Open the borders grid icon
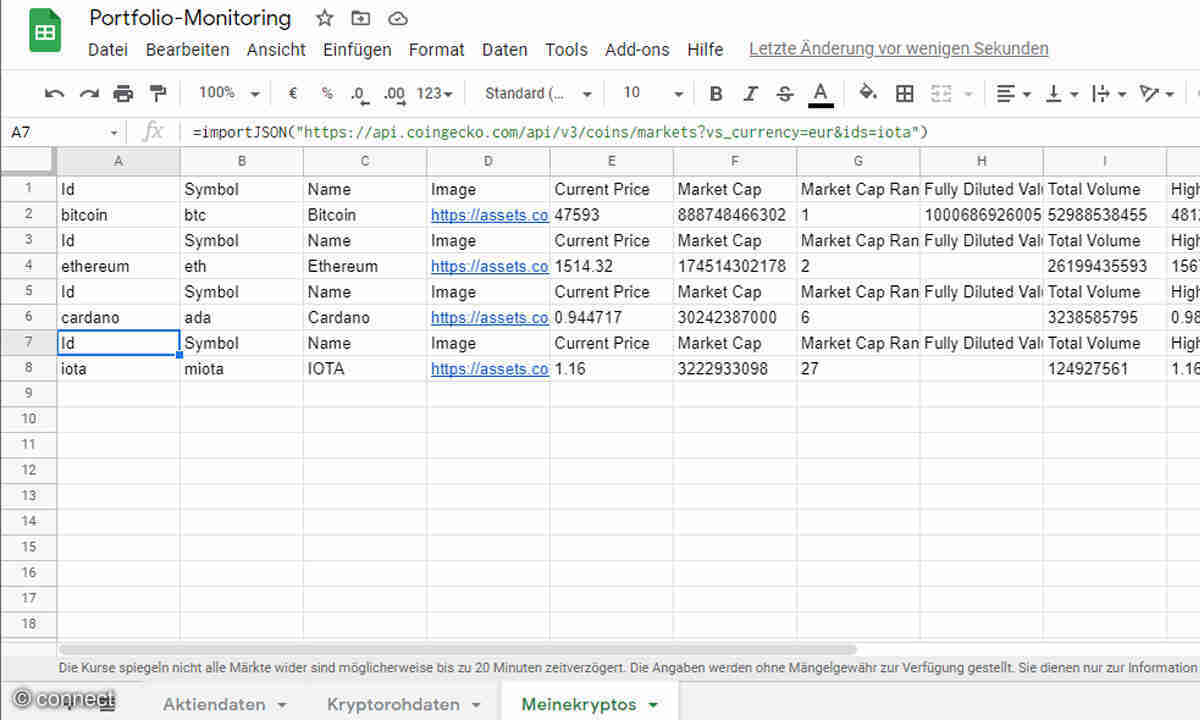1200x720 pixels. click(904, 94)
